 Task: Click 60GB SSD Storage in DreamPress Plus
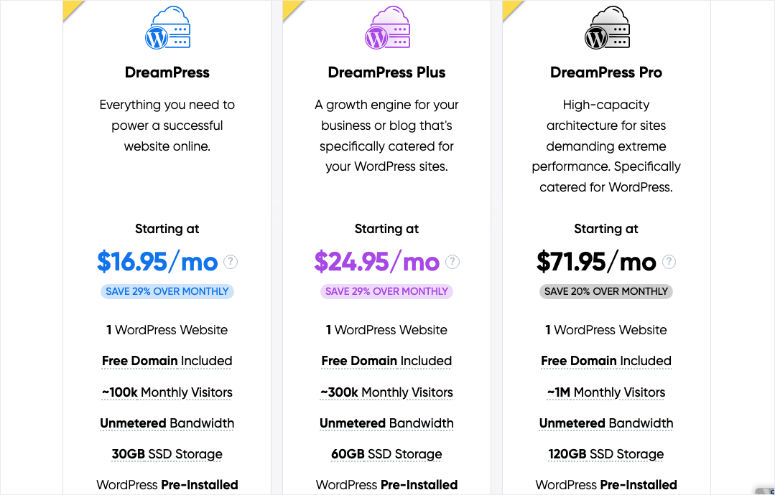tap(387, 454)
